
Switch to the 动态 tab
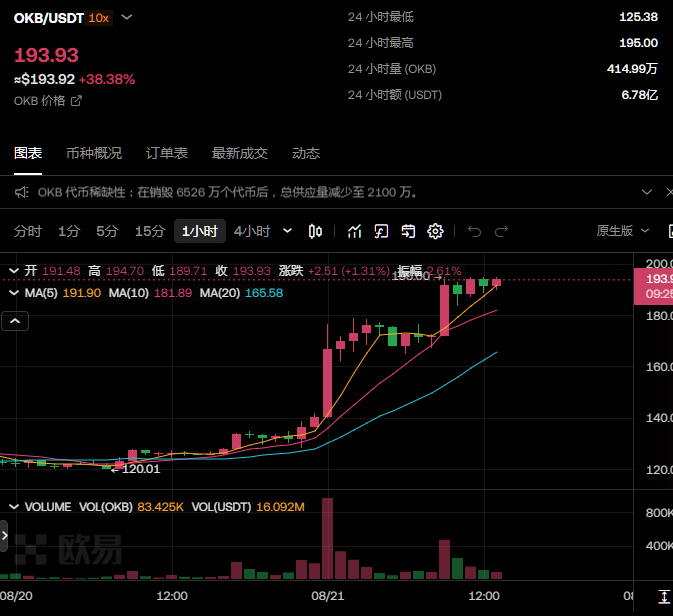point(306,153)
